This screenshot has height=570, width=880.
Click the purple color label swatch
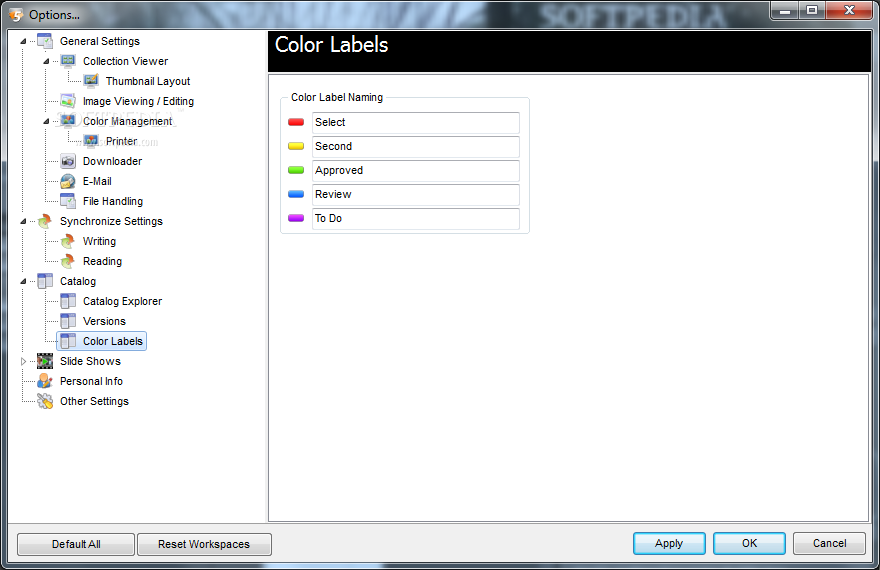pyautogui.click(x=296, y=218)
